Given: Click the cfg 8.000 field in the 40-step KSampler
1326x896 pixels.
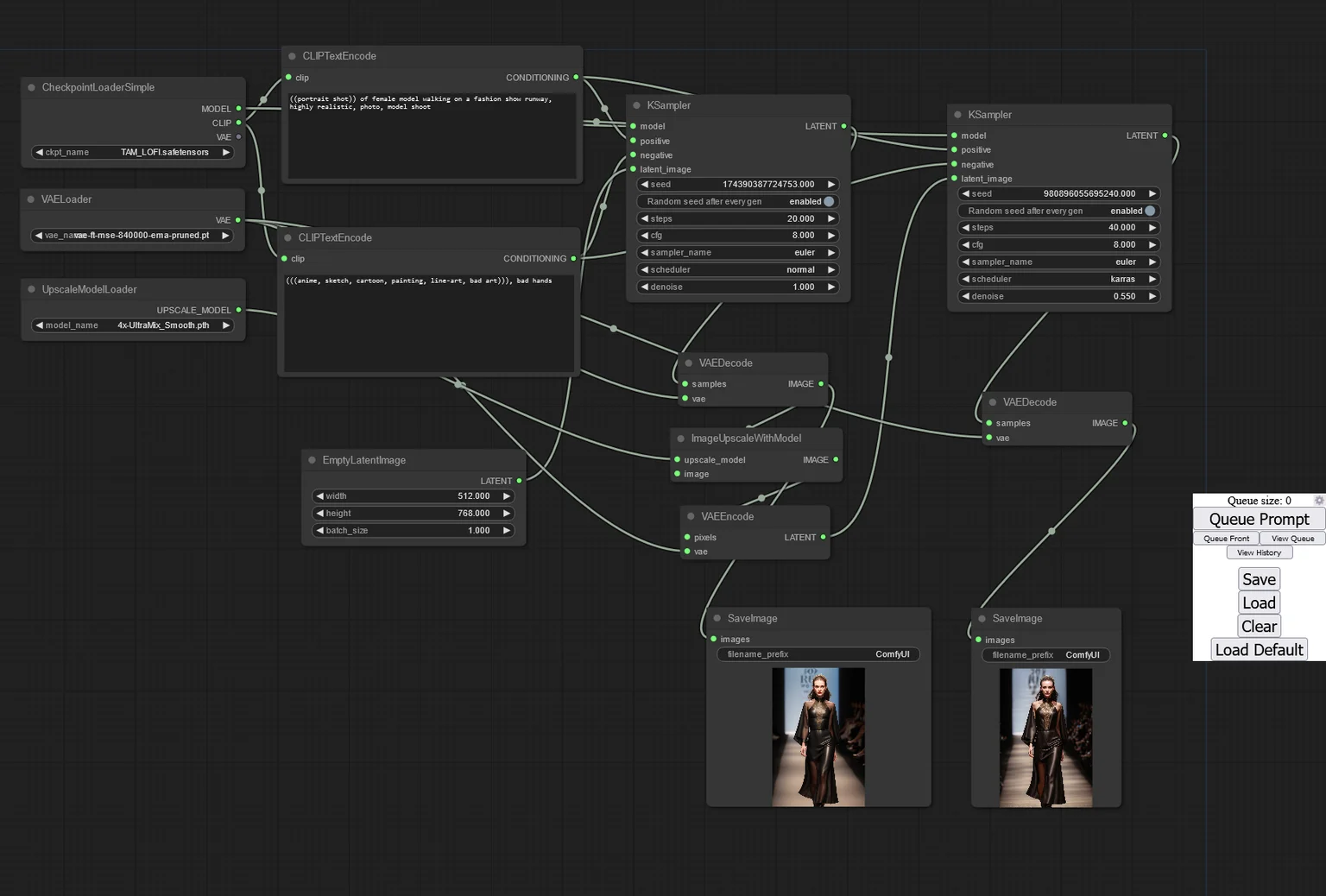Looking at the screenshot, I should (x=1058, y=244).
